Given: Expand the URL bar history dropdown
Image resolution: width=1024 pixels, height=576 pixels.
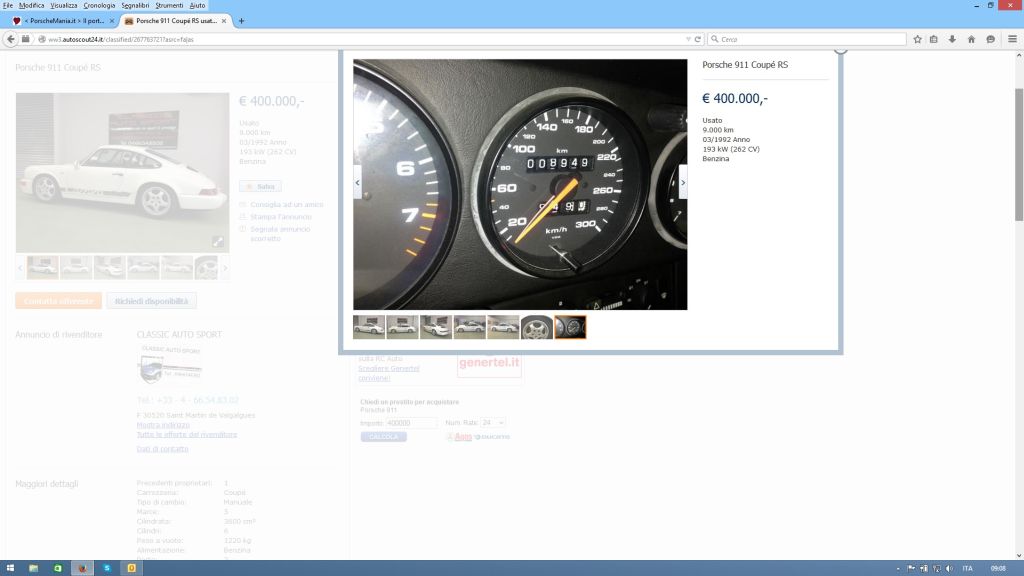Looking at the screenshot, I should pos(687,39).
